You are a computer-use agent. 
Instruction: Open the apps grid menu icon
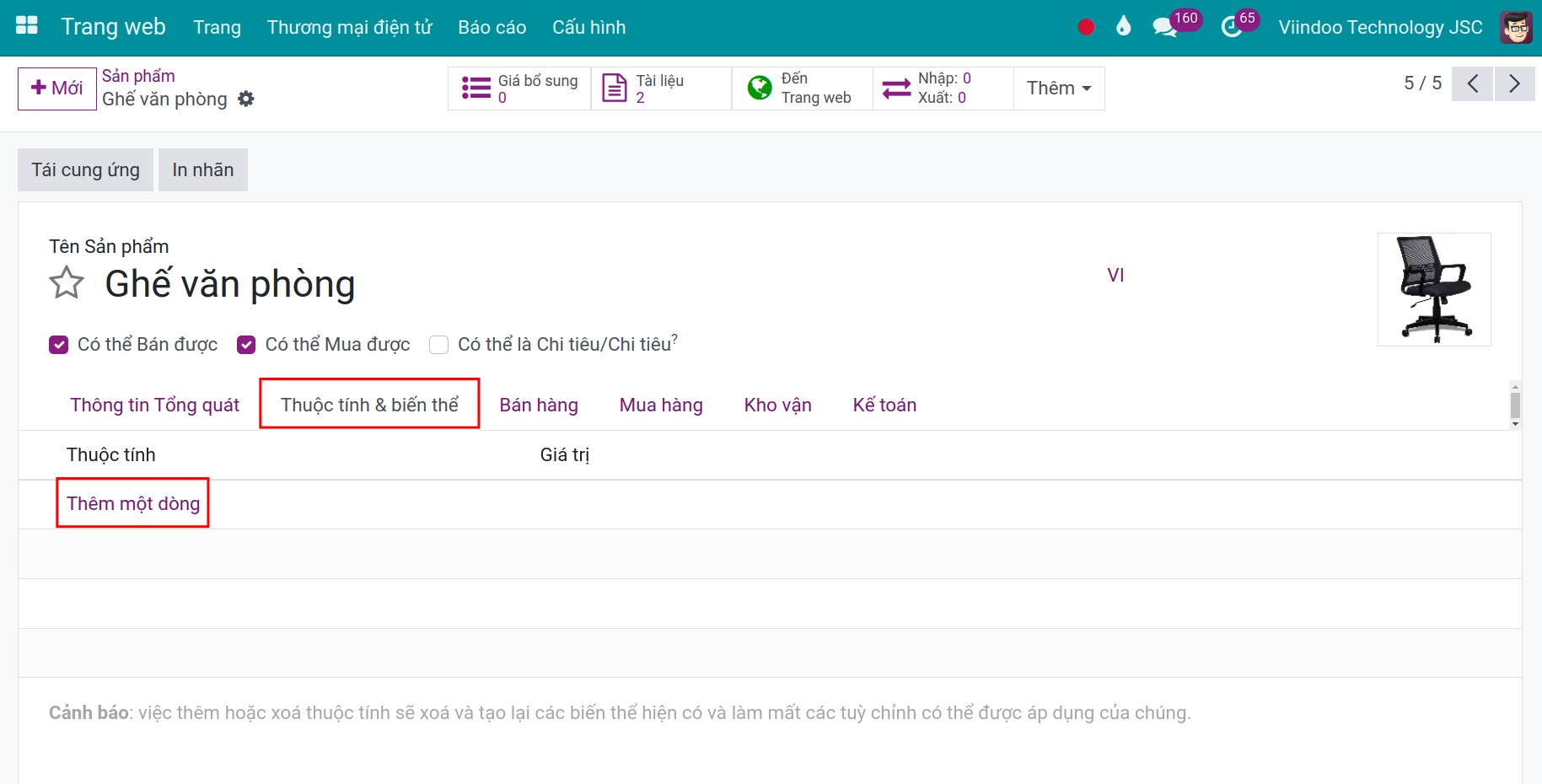click(27, 26)
